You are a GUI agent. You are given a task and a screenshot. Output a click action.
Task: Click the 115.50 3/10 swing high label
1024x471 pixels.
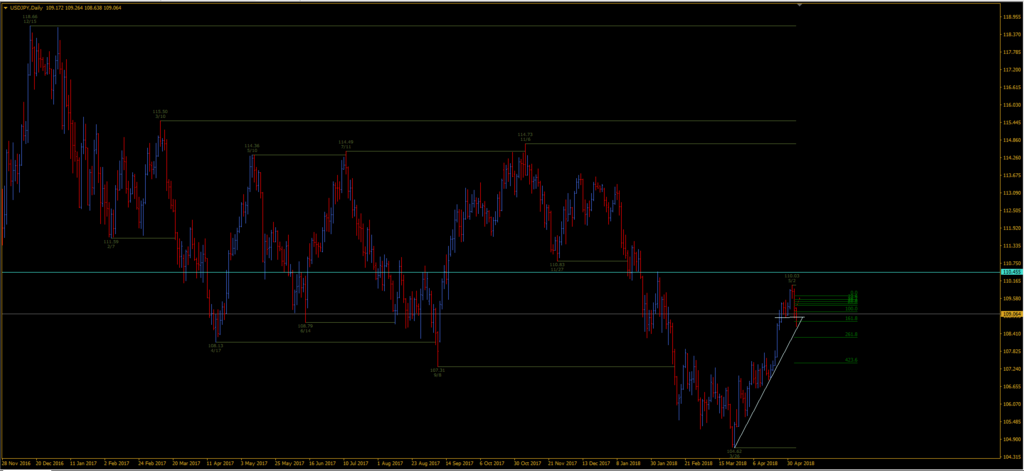pos(160,114)
